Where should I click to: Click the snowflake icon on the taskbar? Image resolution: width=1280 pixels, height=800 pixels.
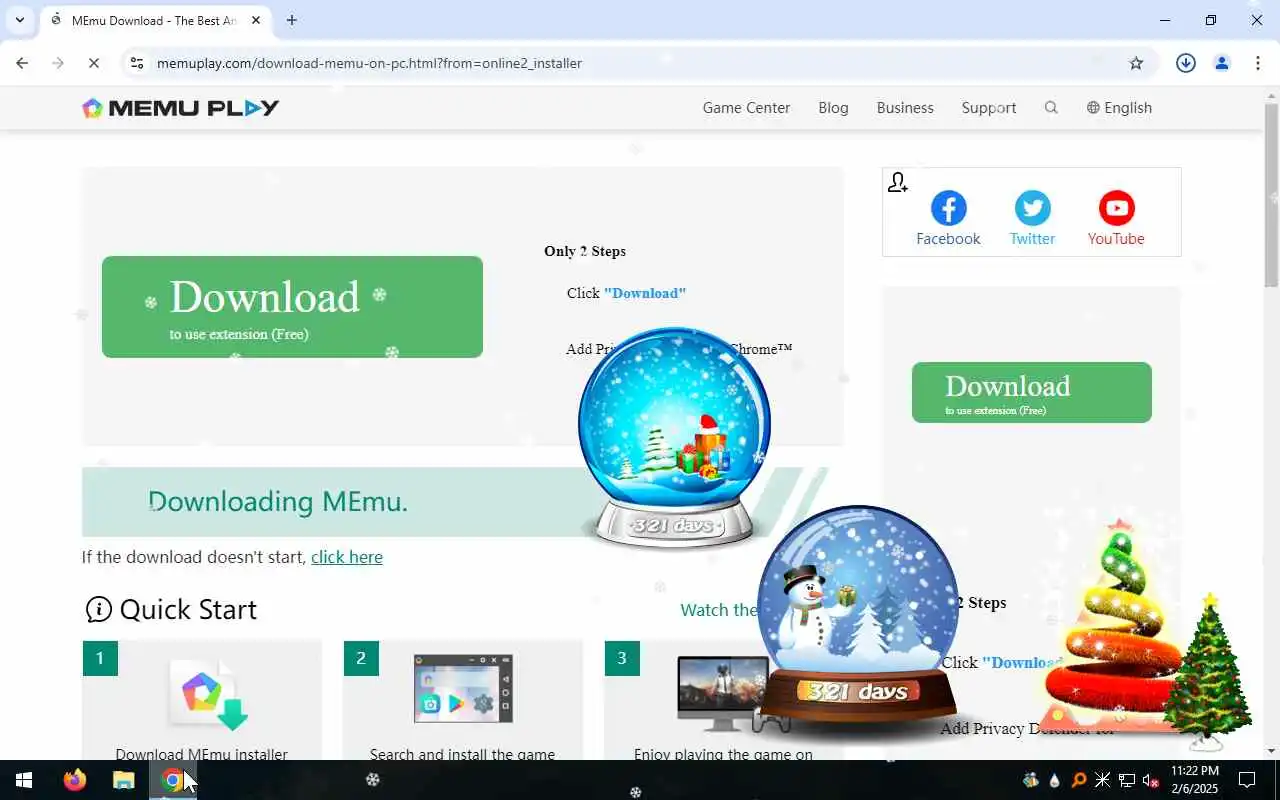click(x=372, y=780)
